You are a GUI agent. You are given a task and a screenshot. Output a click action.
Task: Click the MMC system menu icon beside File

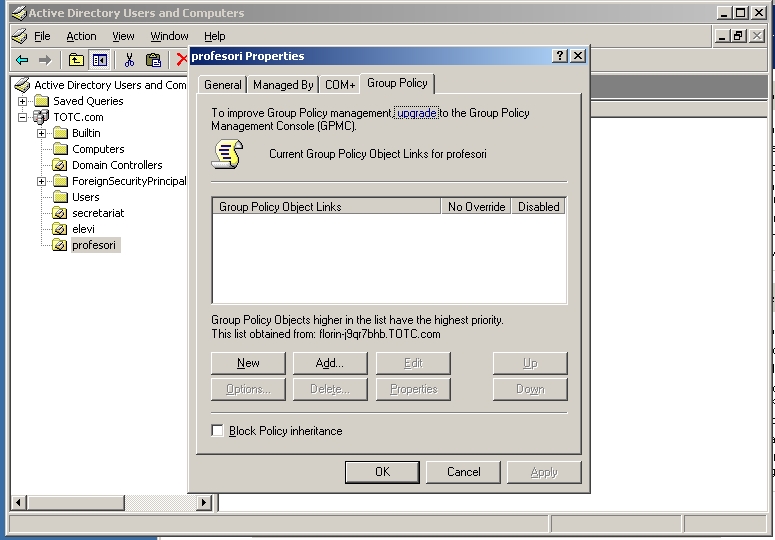19,36
